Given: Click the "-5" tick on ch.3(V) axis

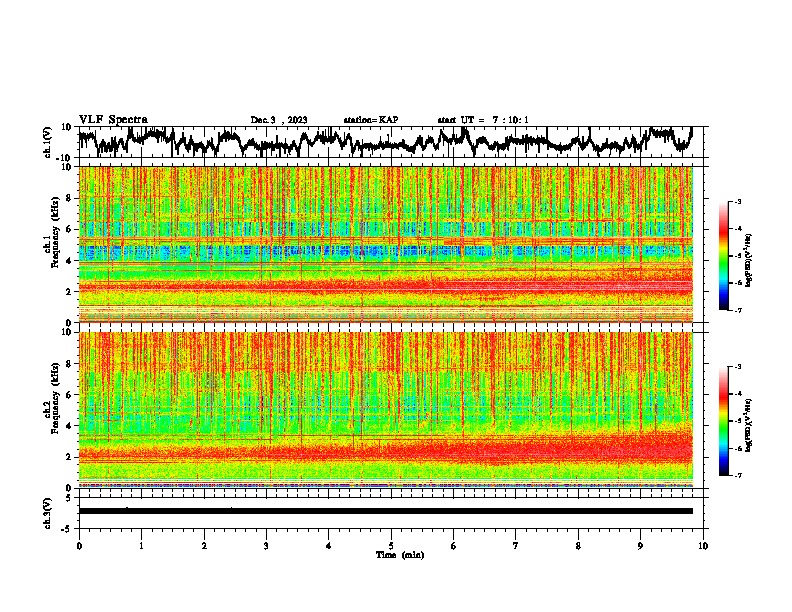Looking at the screenshot, I should pos(68,529).
